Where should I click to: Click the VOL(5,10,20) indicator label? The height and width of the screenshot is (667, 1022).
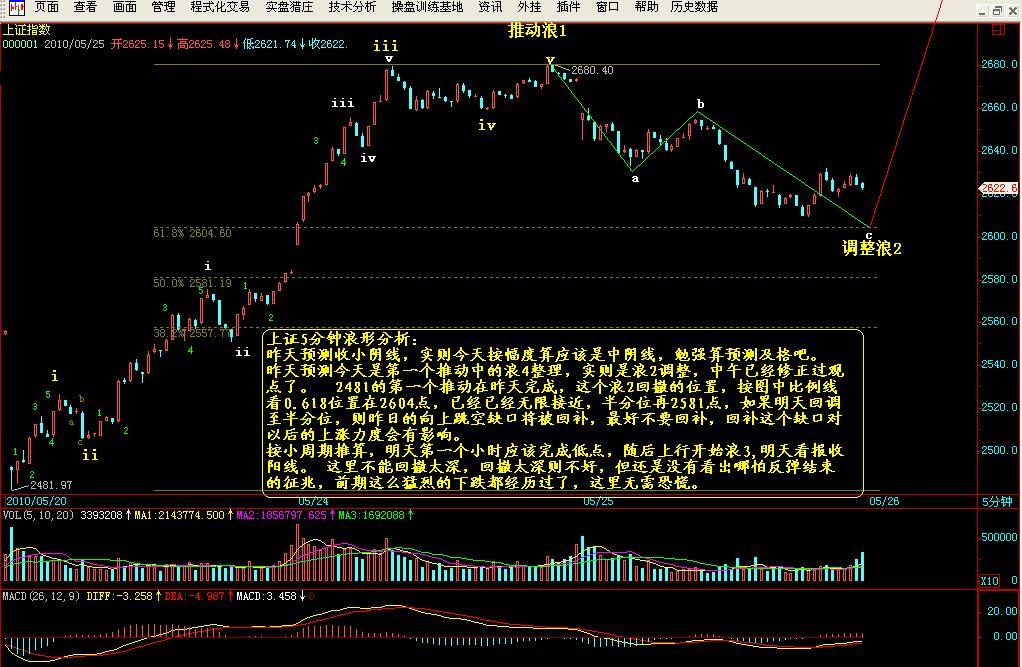point(38,515)
